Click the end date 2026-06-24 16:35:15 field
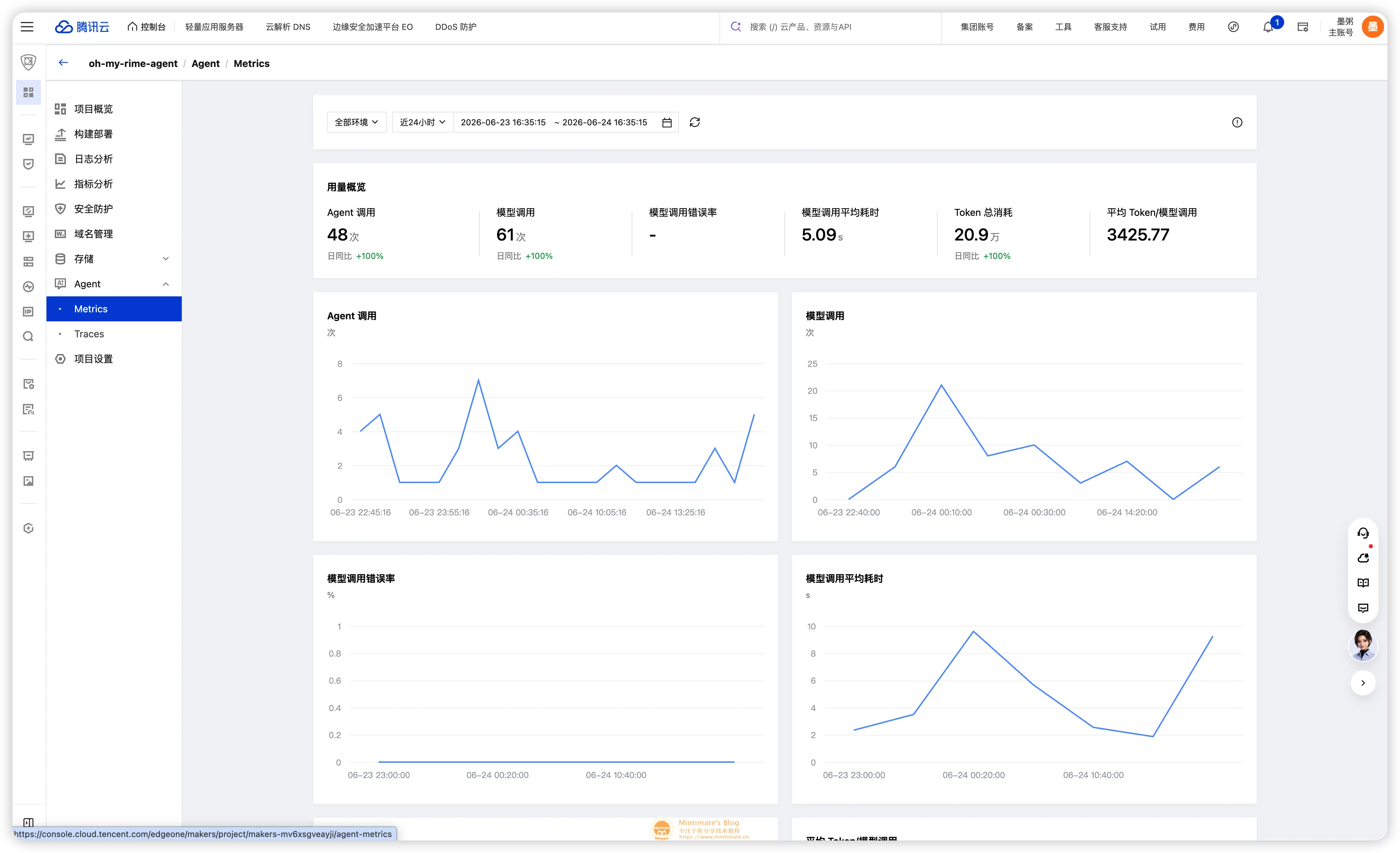Viewport: 1400px width, 853px height. coord(605,122)
